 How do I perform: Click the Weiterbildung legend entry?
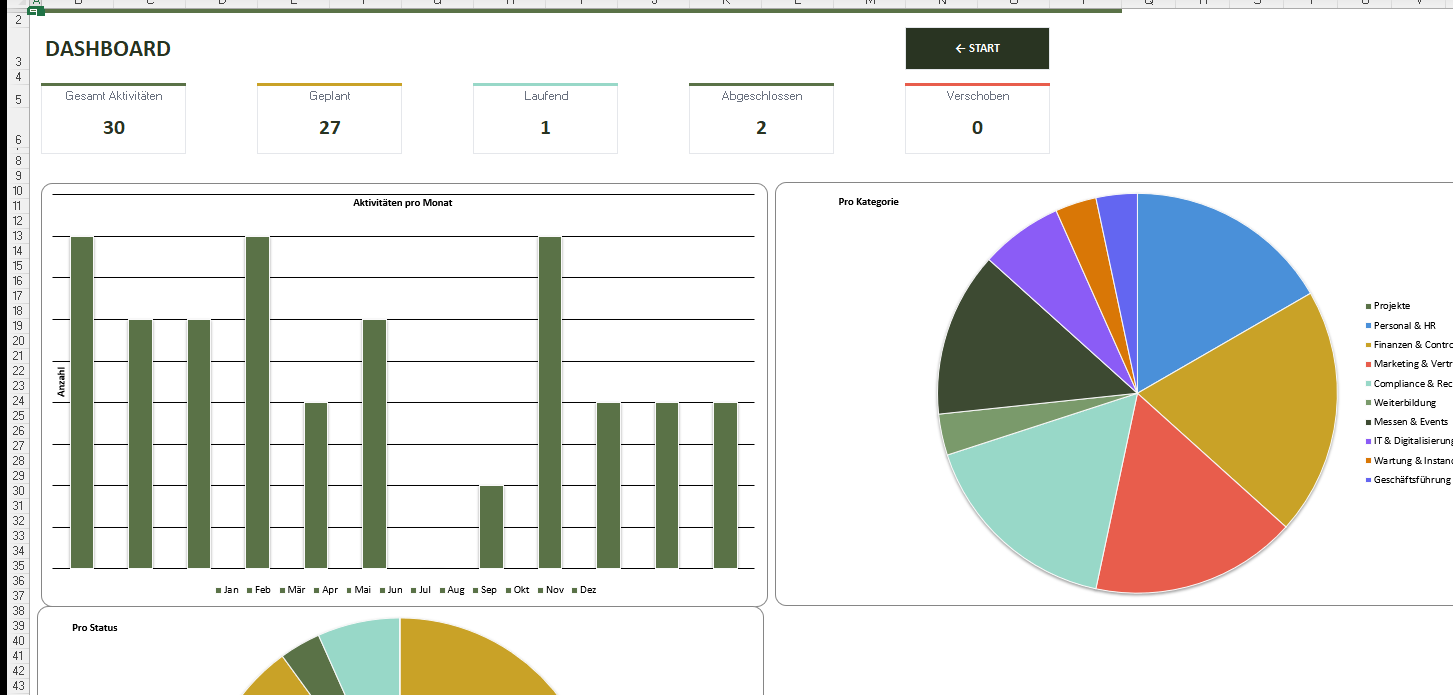pyautogui.click(x=1404, y=403)
